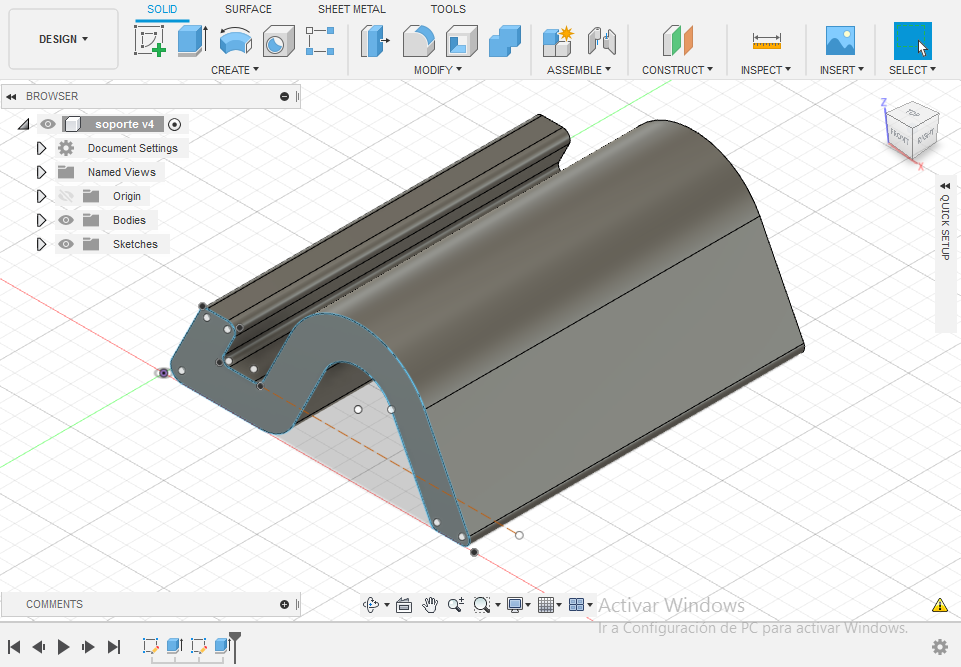Toggle visibility of soporte v4 component
The height and width of the screenshot is (667, 961).
click(x=48, y=124)
